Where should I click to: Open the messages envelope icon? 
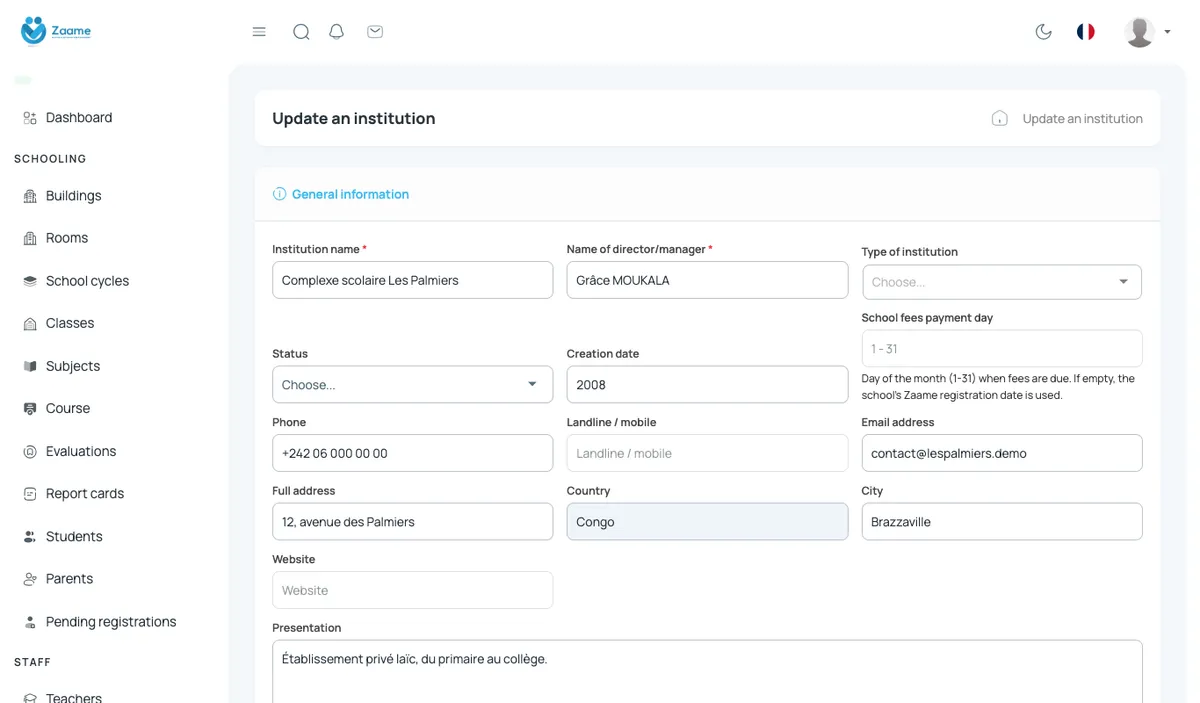(x=375, y=32)
